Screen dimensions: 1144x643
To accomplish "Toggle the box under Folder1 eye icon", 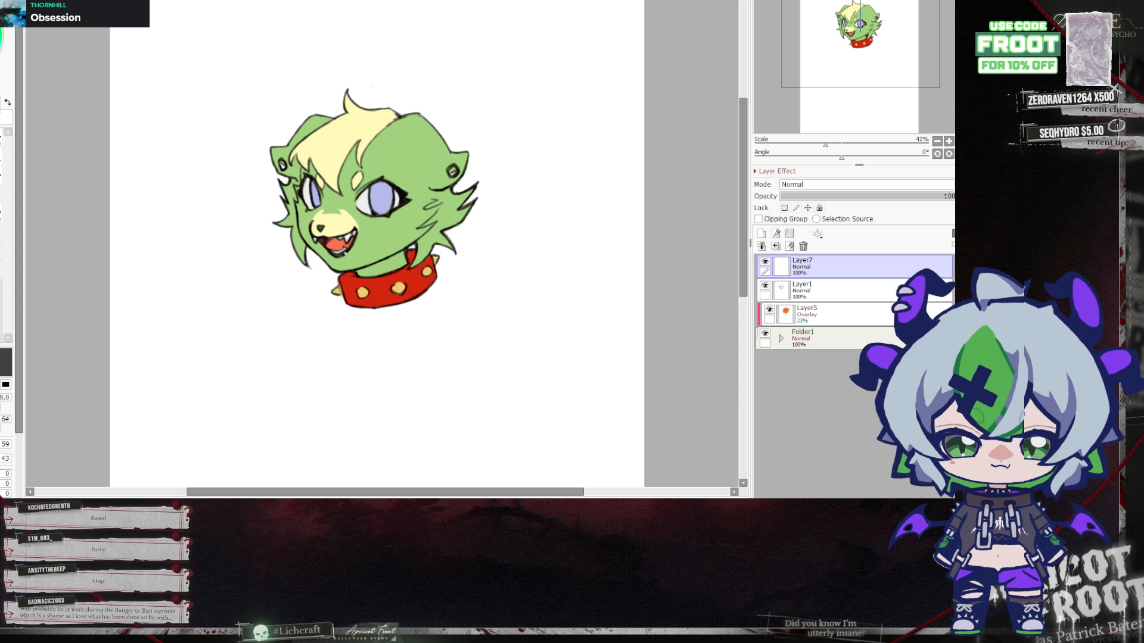I will tap(765, 343).
